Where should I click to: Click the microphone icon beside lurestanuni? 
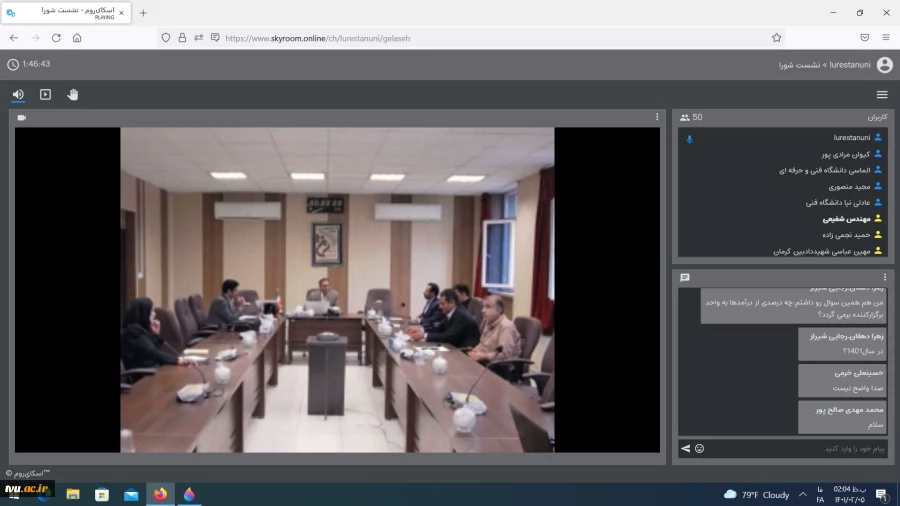689,139
